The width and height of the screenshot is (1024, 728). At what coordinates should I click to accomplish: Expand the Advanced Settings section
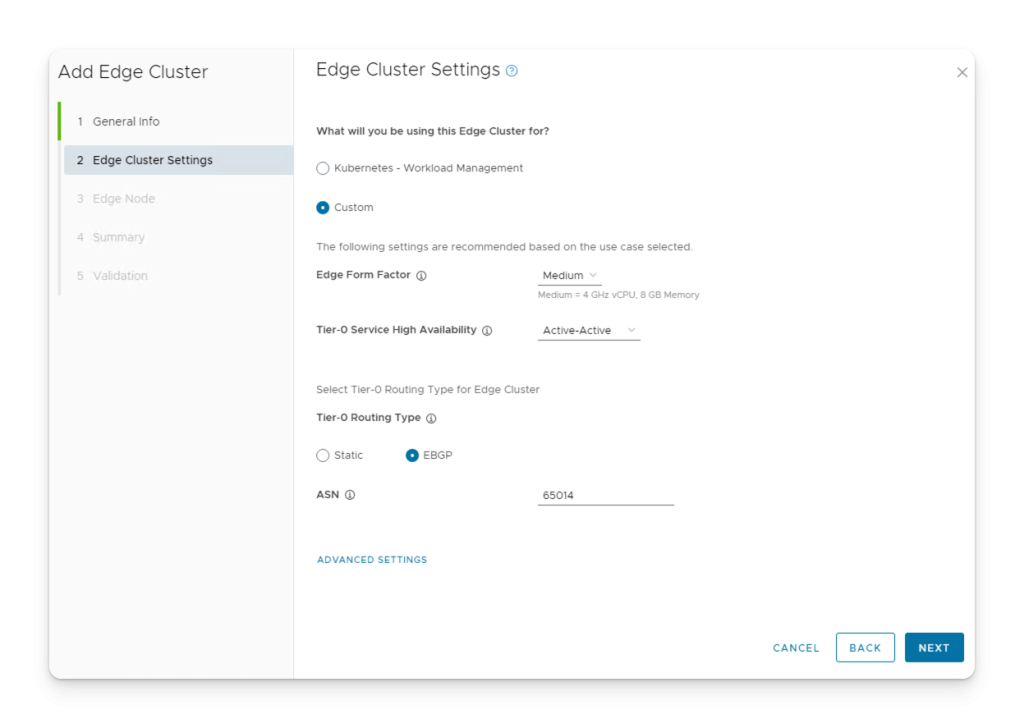coord(372,560)
